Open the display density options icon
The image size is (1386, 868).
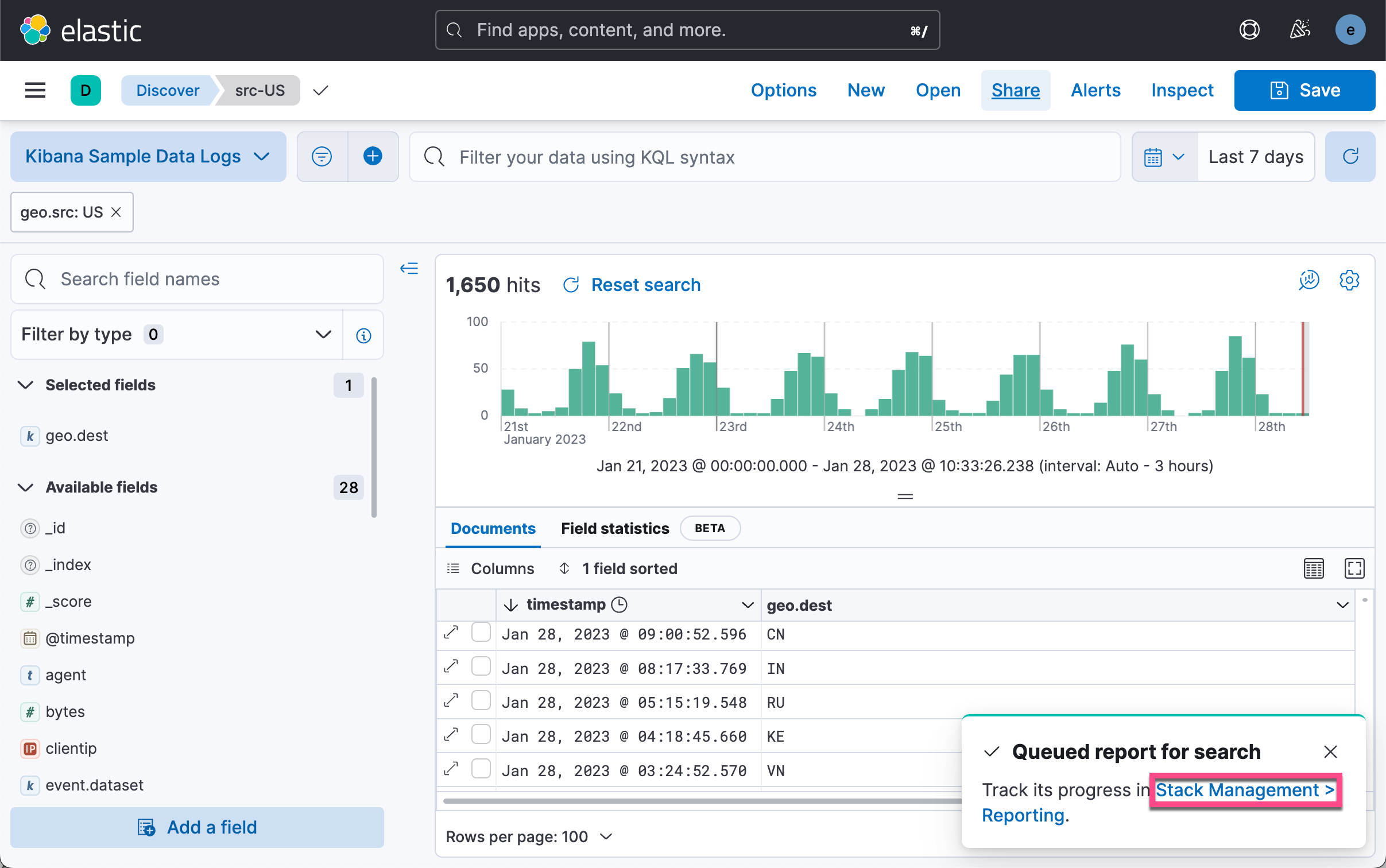pos(1314,568)
